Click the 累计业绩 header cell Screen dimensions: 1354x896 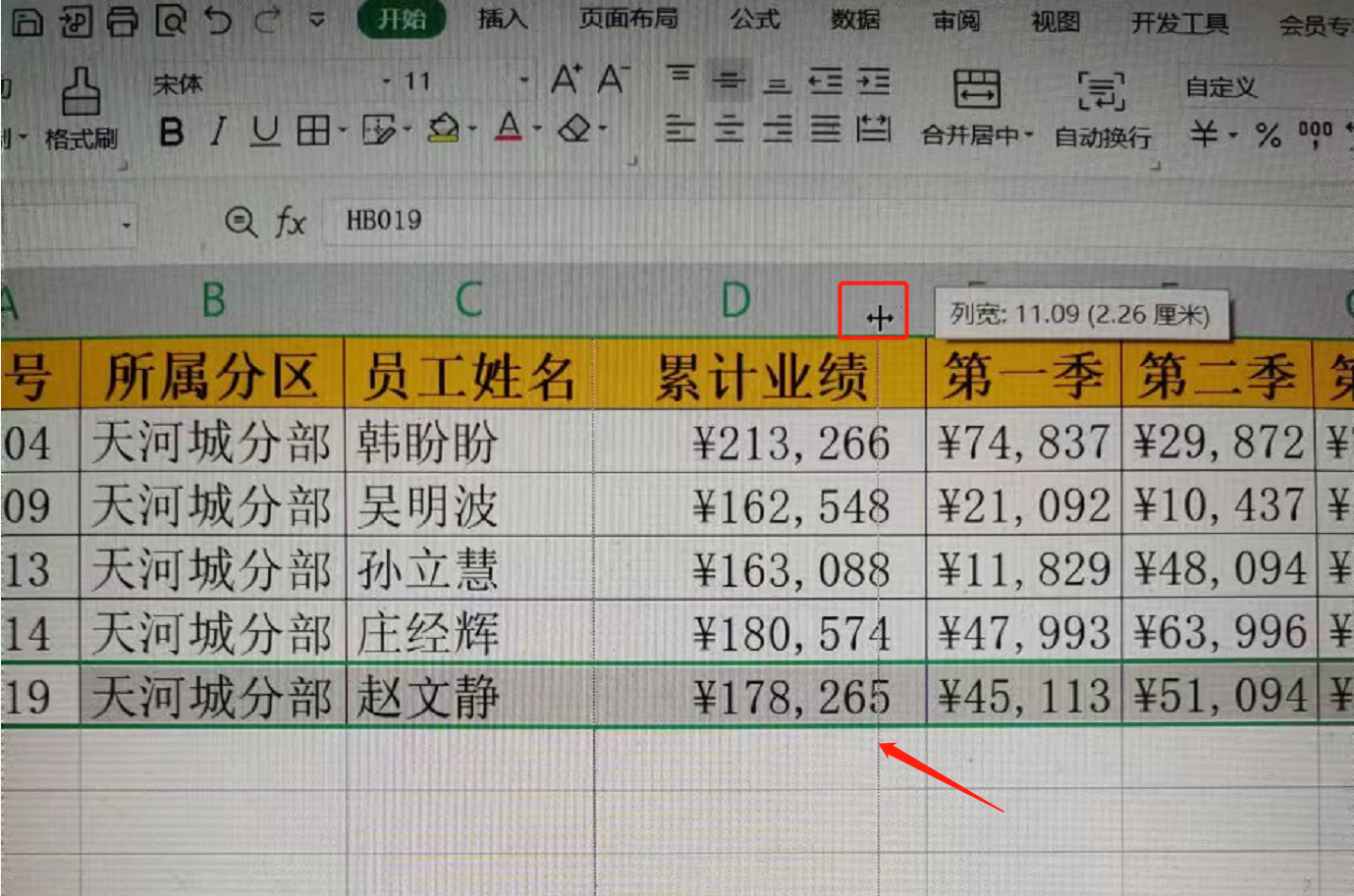click(761, 376)
